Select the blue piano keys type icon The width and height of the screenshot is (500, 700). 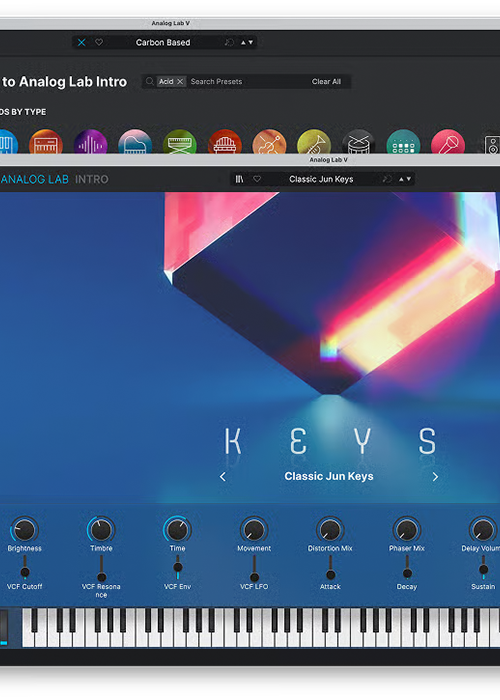[x=8, y=142]
